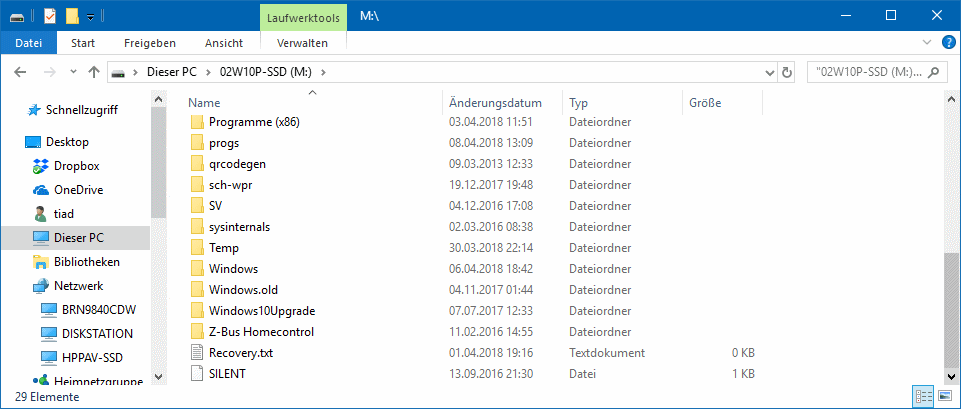Image resolution: width=961 pixels, height=409 pixels.
Task: Open the recent locations dropdown arrow
Action: [x=71, y=72]
